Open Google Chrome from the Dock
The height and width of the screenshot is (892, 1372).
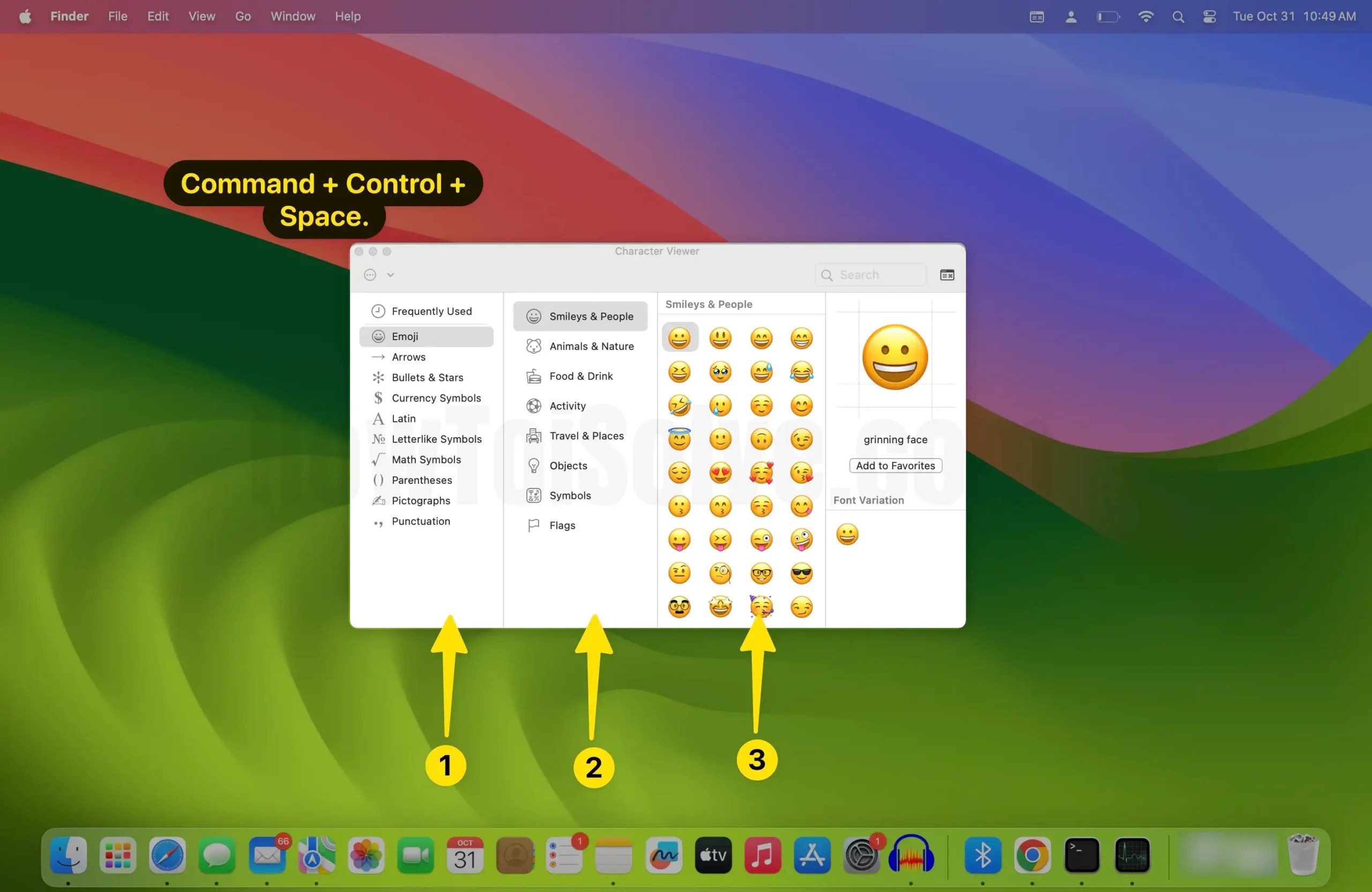(1032, 856)
